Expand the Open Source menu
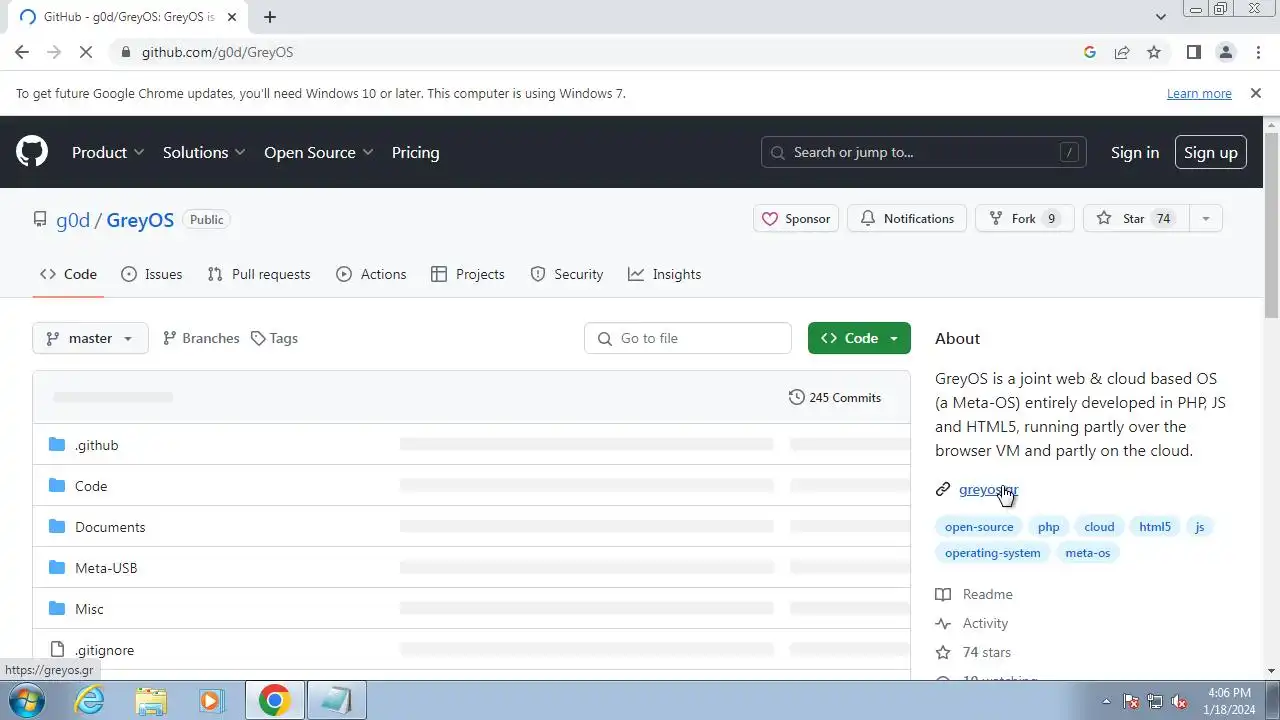The image size is (1280, 720). pyautogui.click(x=318, y=152)
